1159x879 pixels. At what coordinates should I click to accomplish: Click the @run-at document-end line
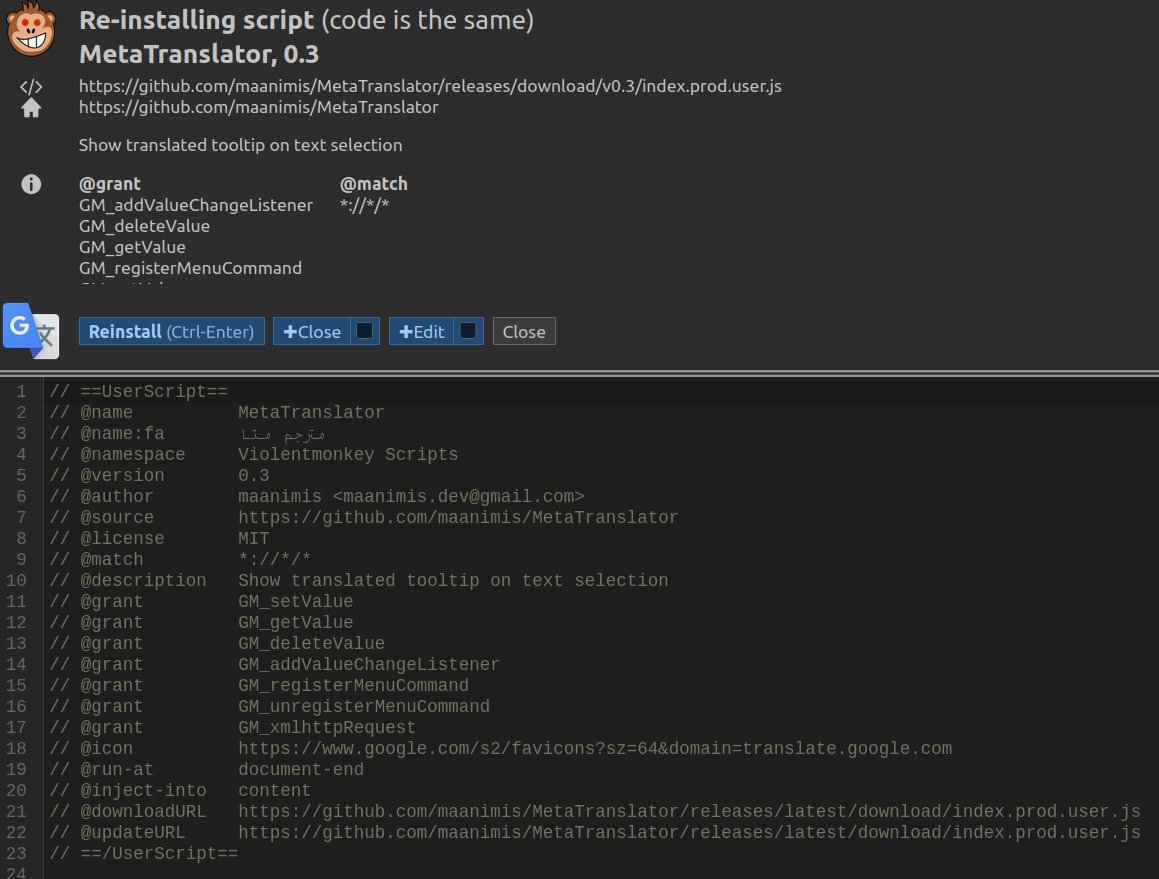(x=206, y=770)
